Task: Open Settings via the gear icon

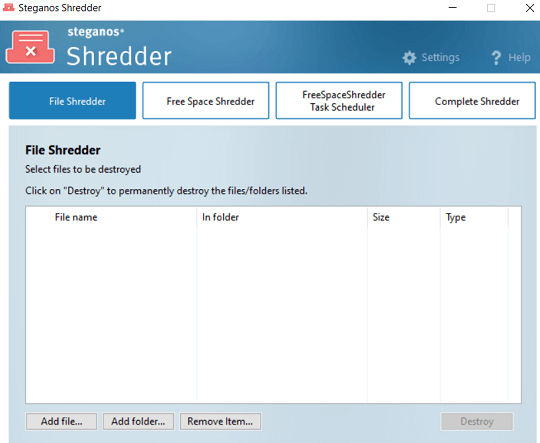Action: (409, 58)
